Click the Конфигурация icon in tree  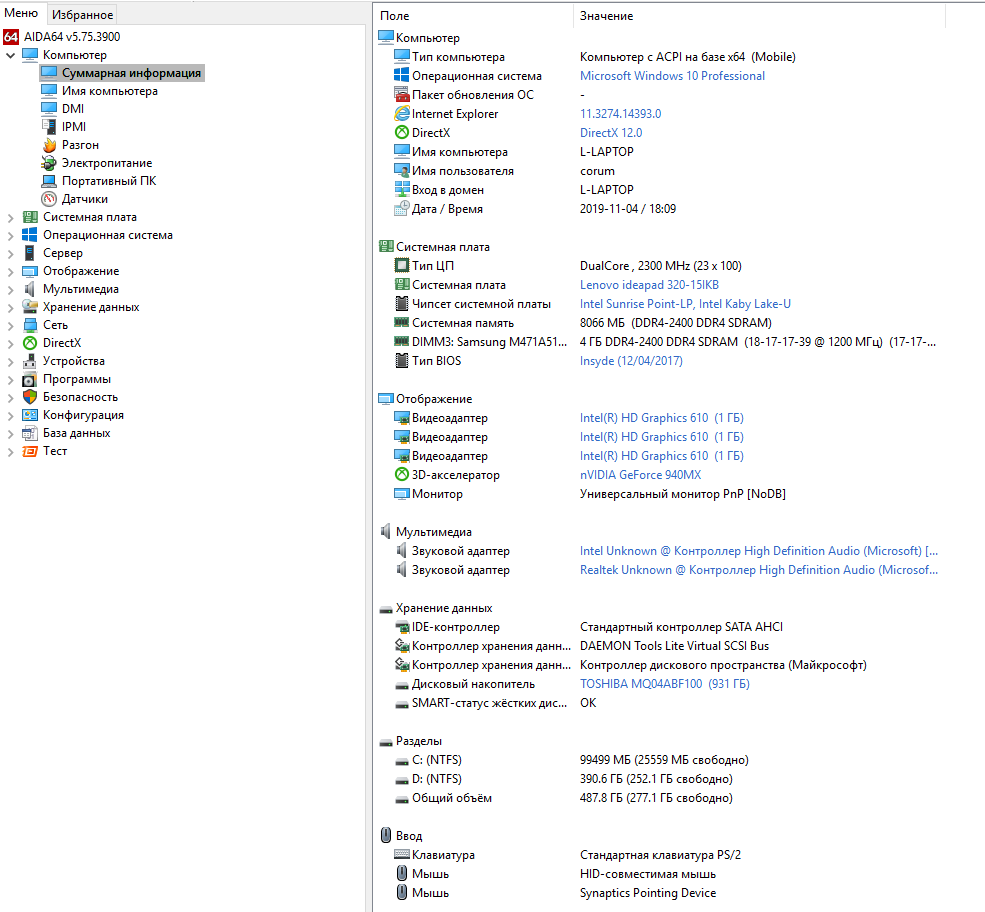30,415
